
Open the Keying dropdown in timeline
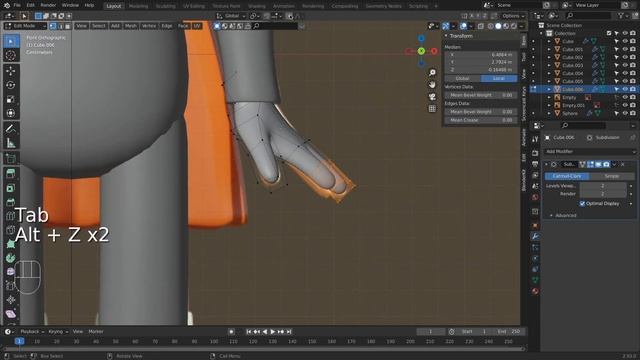point(58,331)
